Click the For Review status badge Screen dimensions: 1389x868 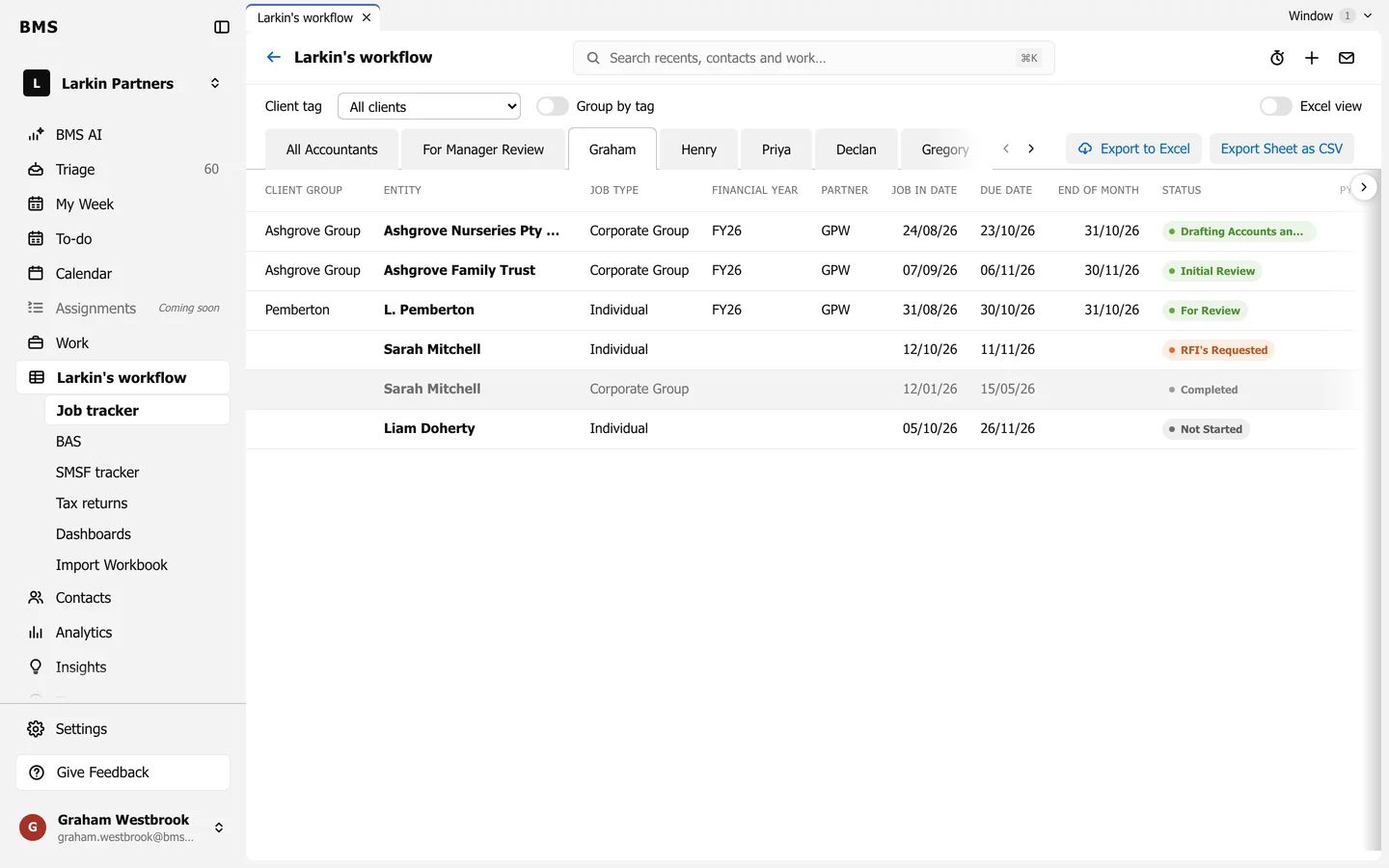(1205, 311)
